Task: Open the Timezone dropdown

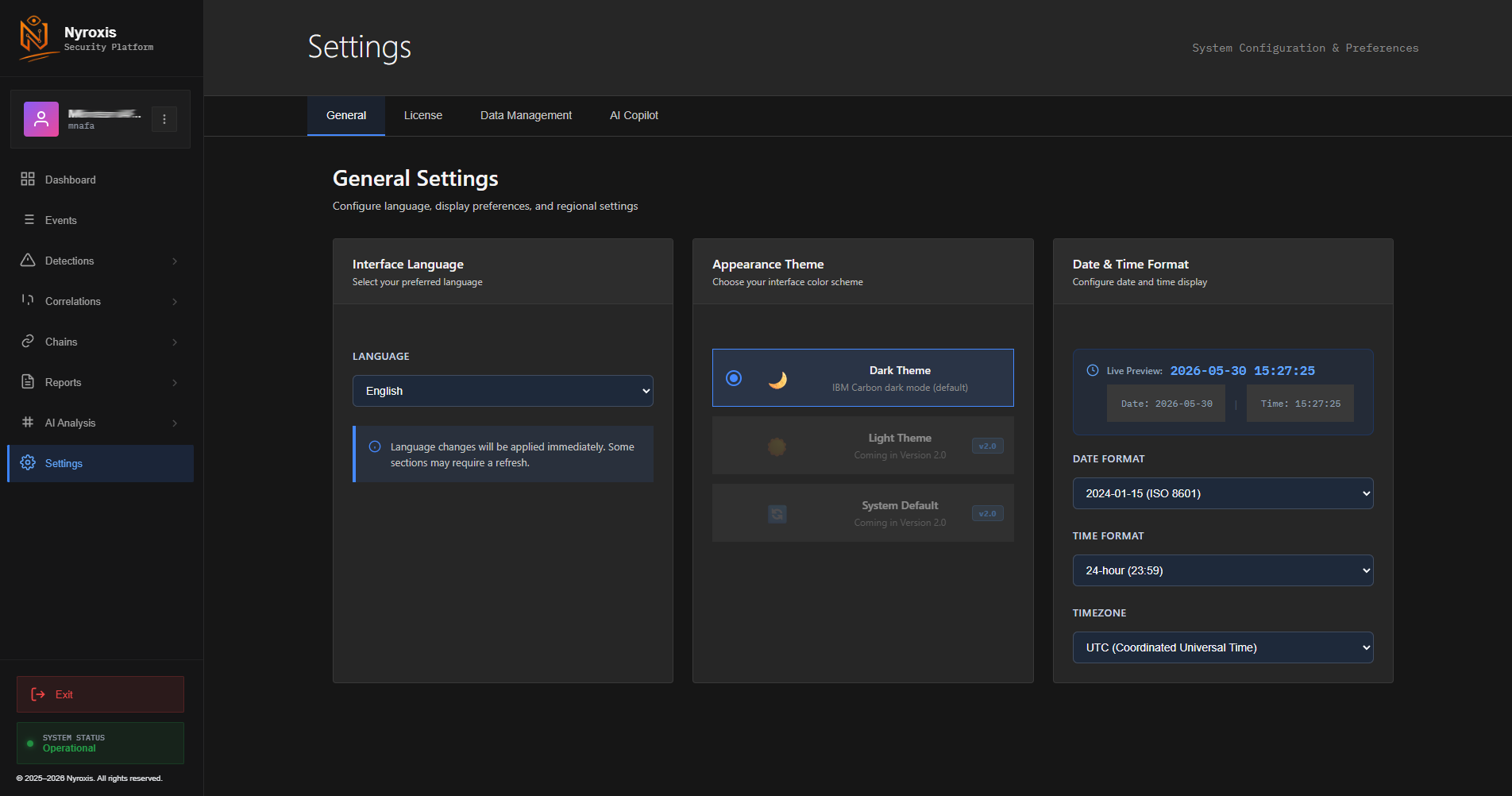Action: point(1223,647)
